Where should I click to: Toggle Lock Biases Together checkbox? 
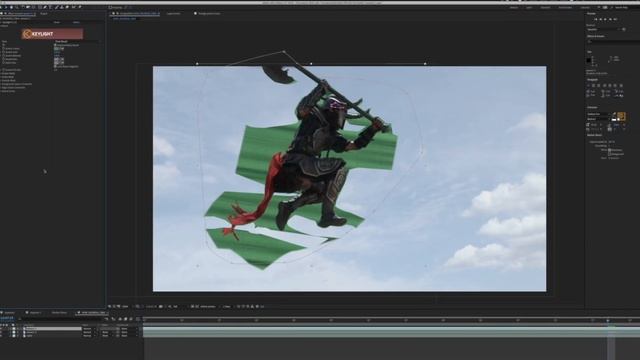point(56,66)
